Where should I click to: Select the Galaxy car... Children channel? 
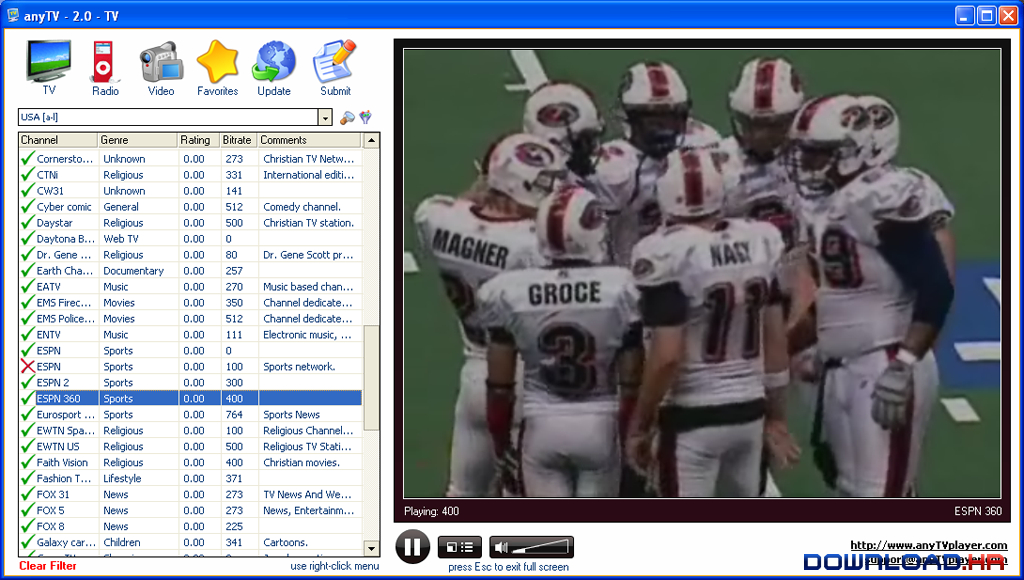tap(191, 542)
